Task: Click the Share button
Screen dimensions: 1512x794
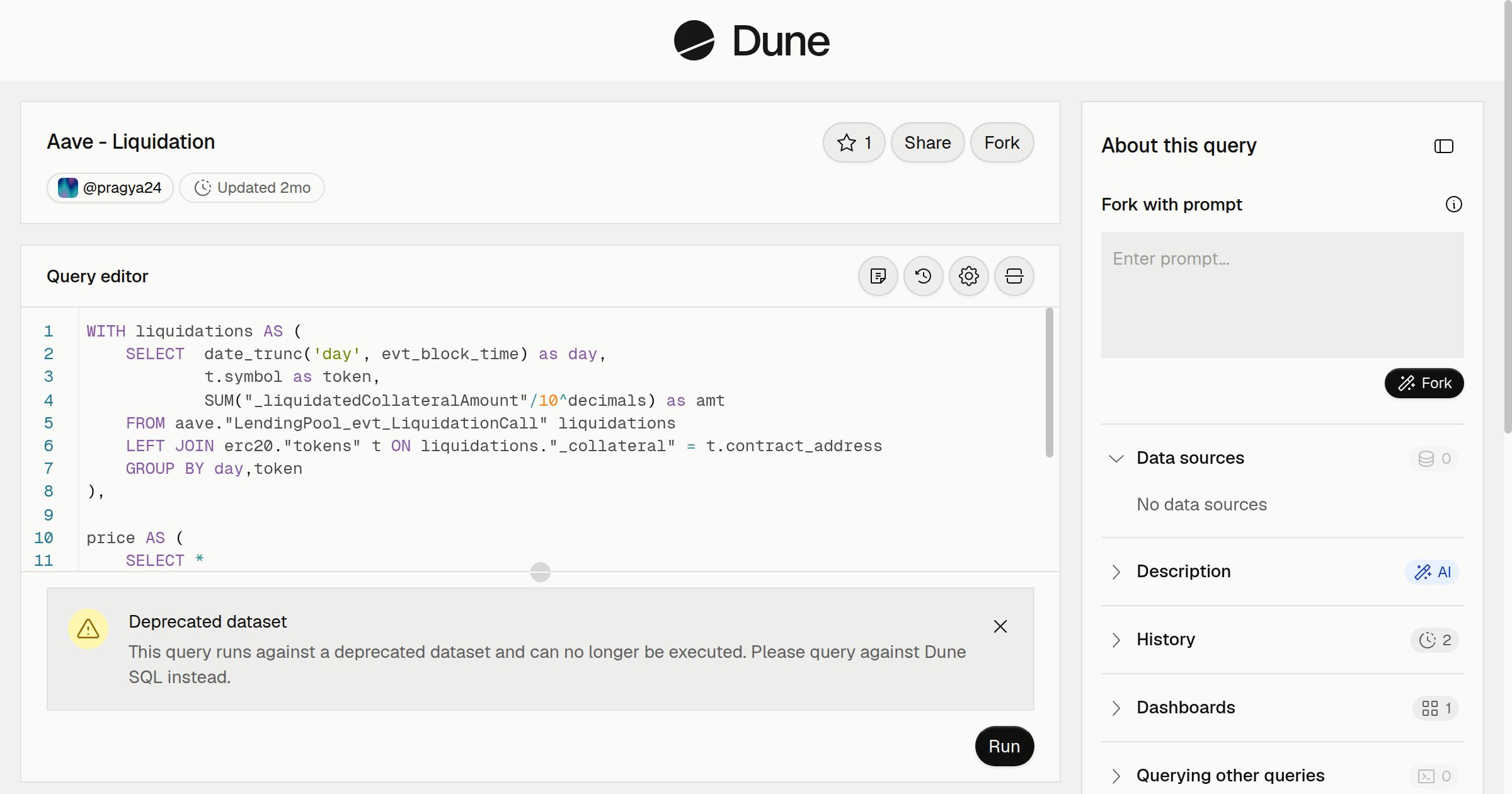Action: 927,142
